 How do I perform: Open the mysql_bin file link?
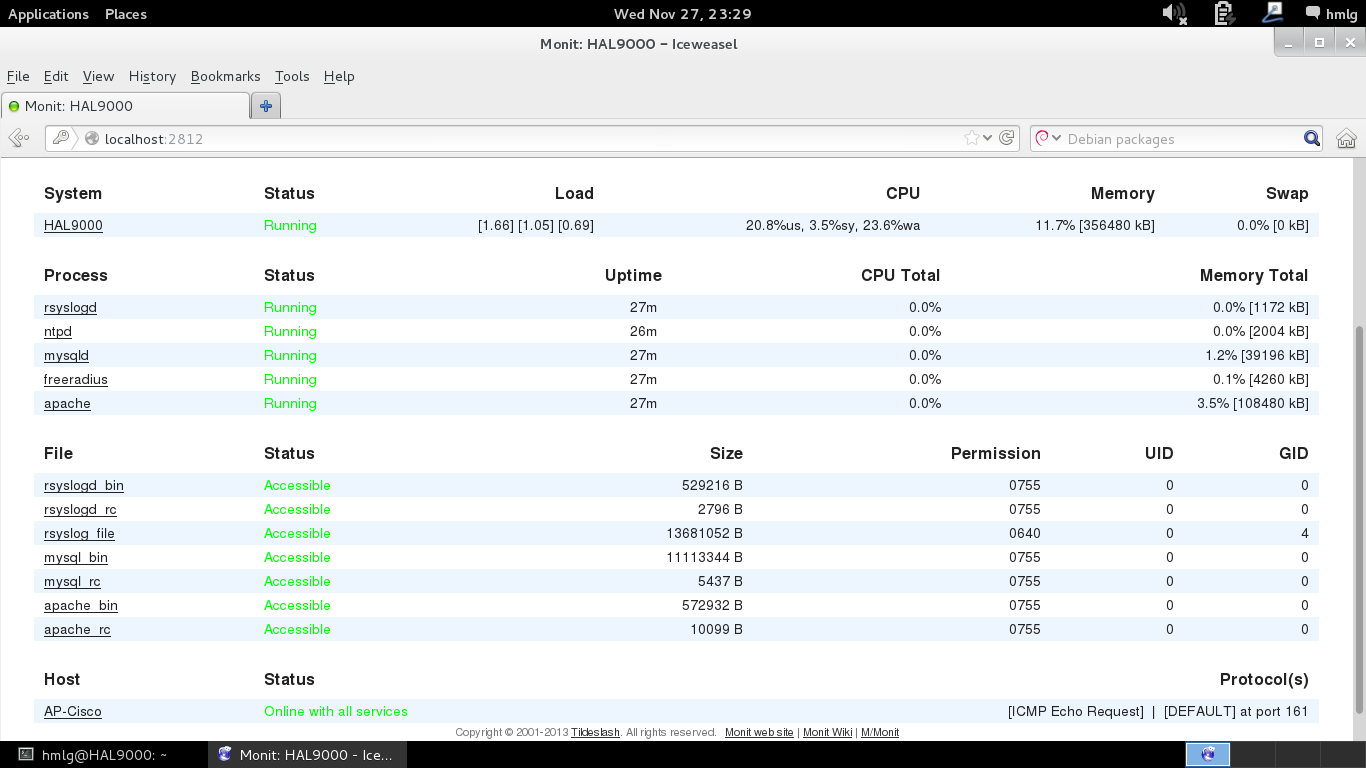tap(76, 557)
